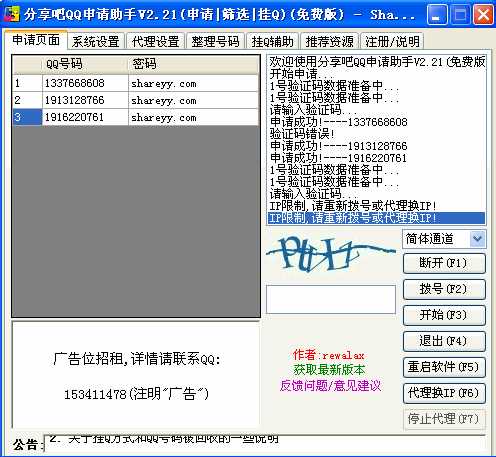496x457 pixels.
Task: Click the QQ号码 column header
Action: [x=85, y=64]
